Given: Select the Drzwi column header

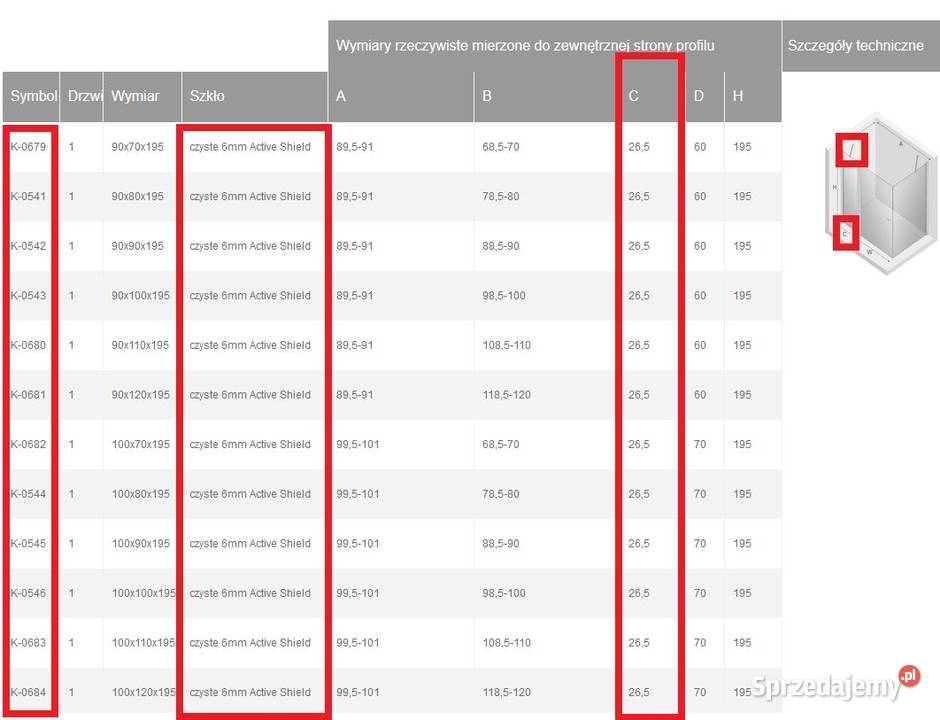Looking at the screenshot, I should pos(80,97).
